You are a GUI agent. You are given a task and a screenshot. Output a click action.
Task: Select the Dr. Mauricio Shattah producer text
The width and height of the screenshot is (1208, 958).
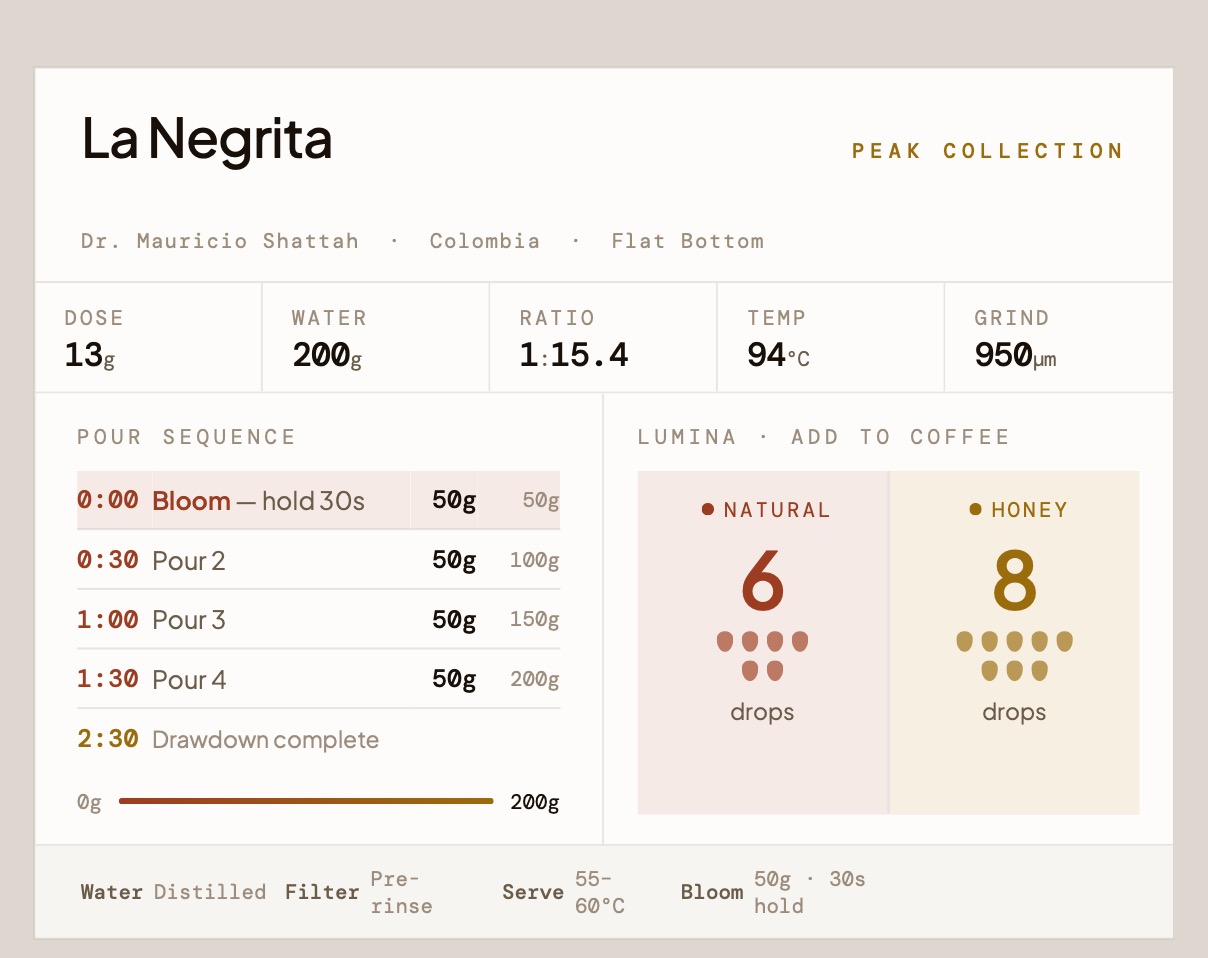(220, 241)
